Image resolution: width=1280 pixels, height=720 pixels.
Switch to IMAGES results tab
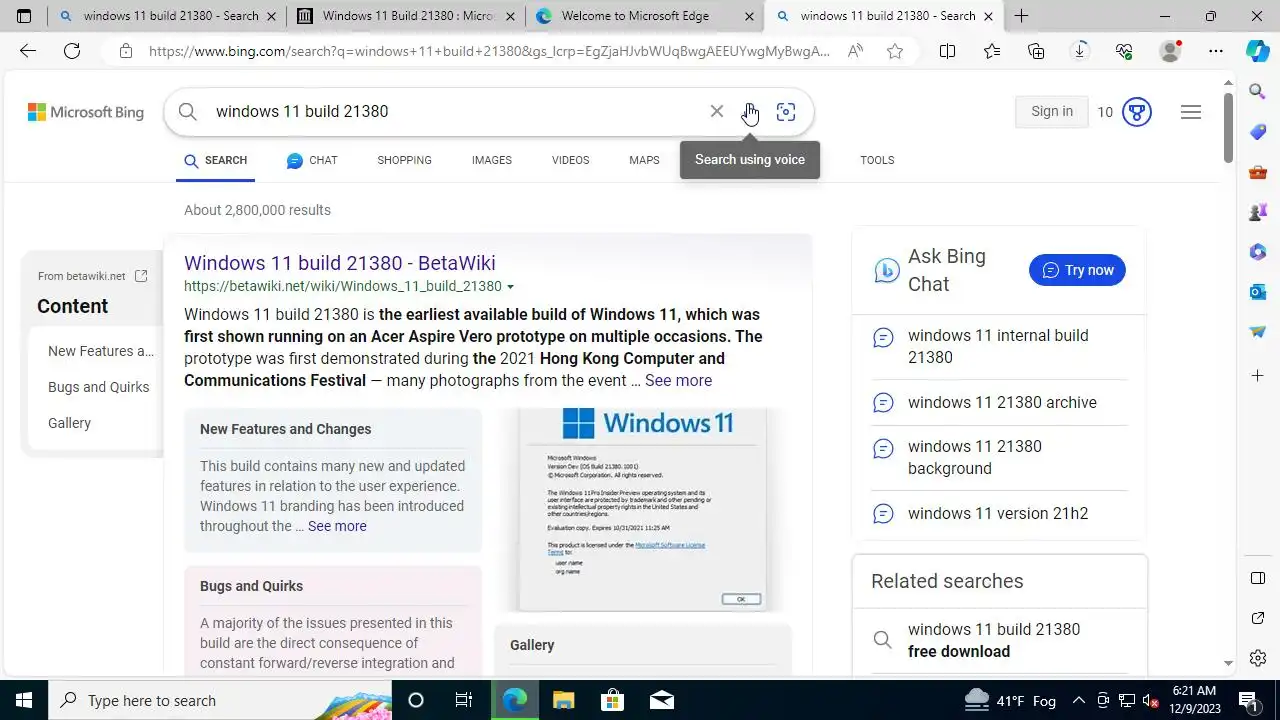click(492, 160)
